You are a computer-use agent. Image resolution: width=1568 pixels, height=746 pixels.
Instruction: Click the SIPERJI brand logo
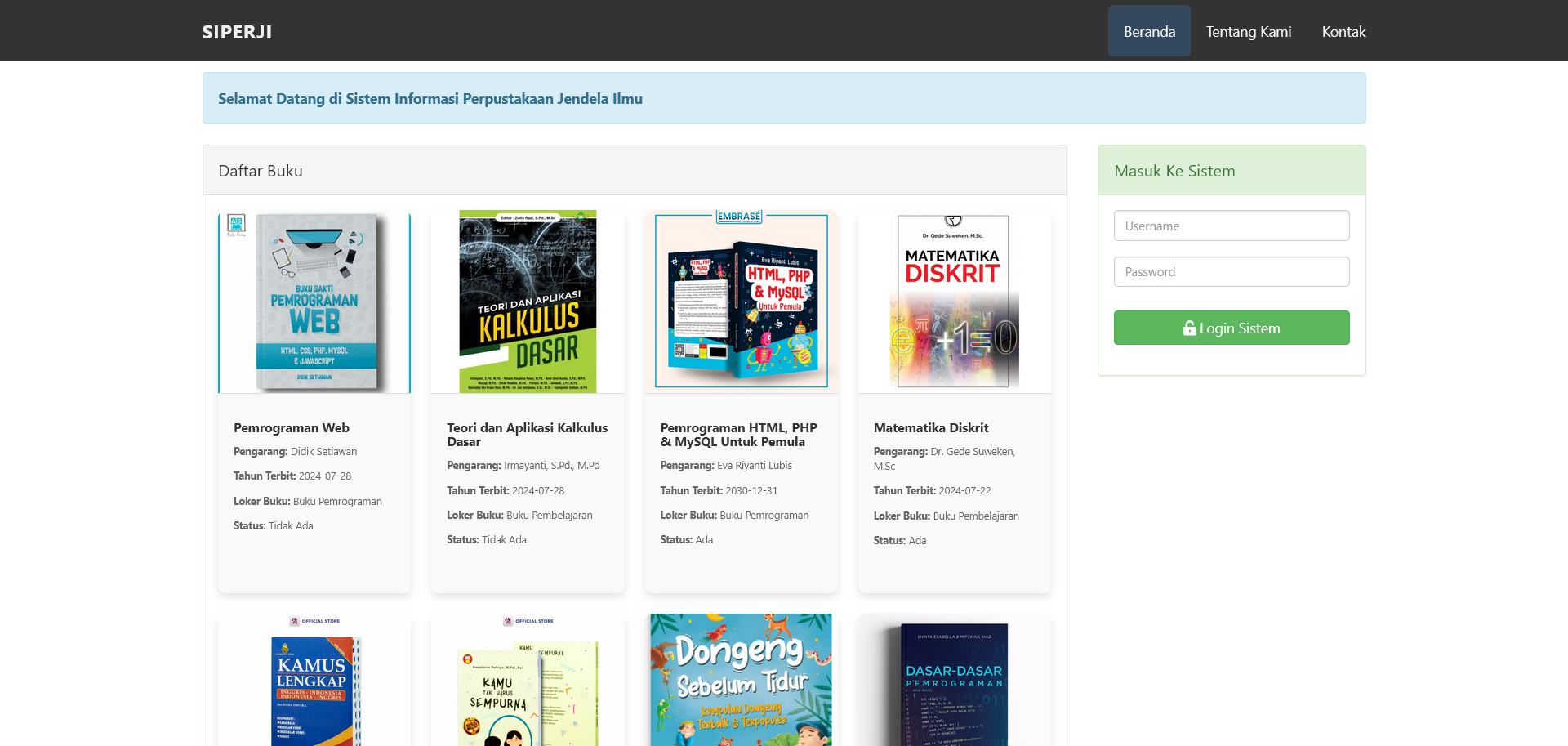coord(236,32)
